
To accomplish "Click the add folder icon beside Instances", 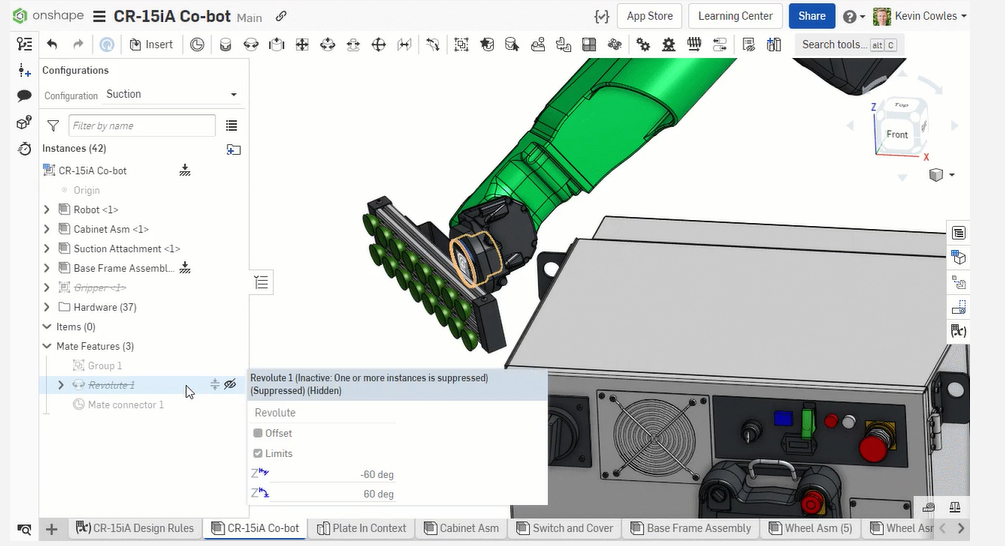I will (x=233, y=149).
